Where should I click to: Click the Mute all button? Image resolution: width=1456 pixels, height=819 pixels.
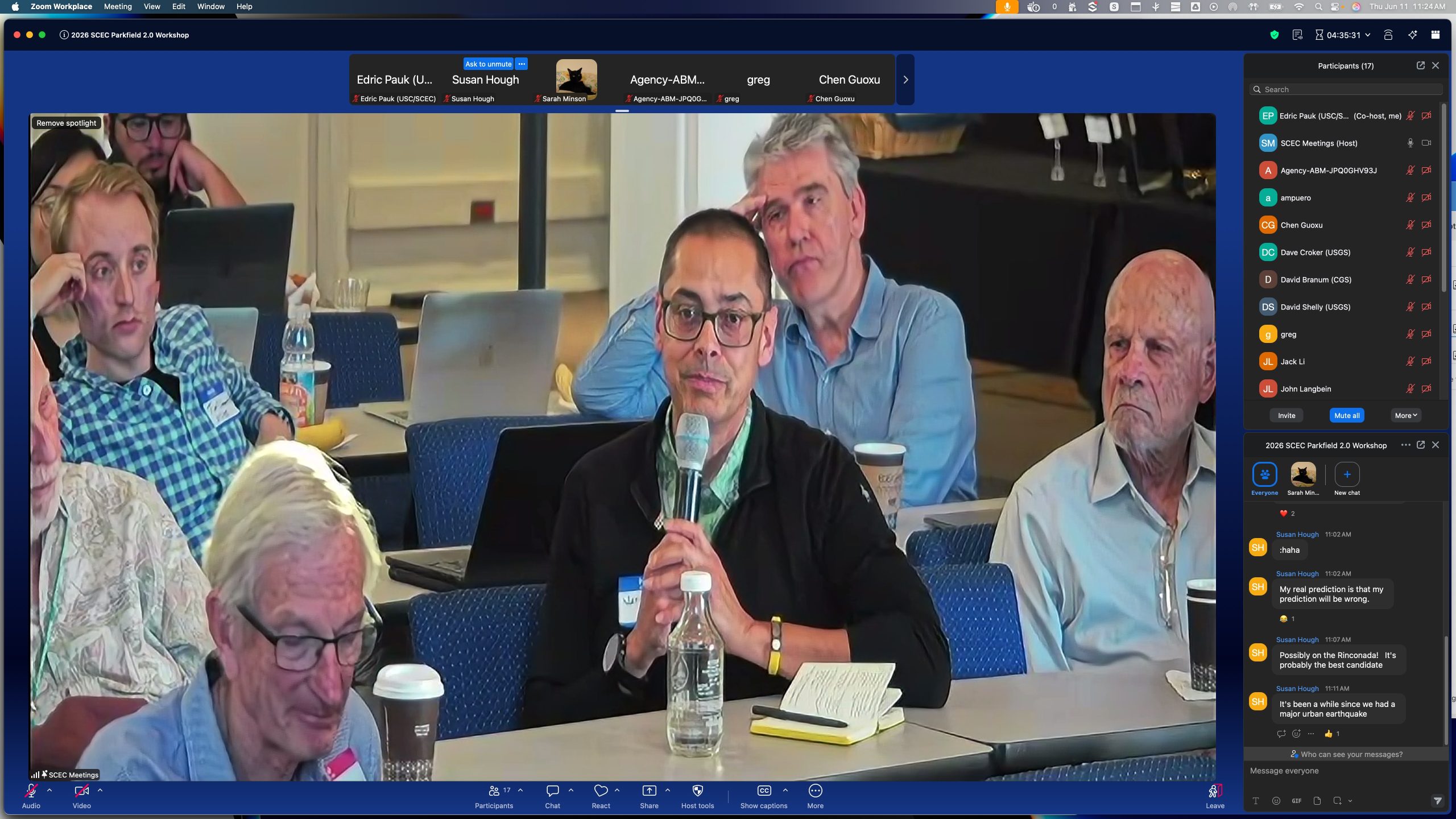click(1347, 415)
